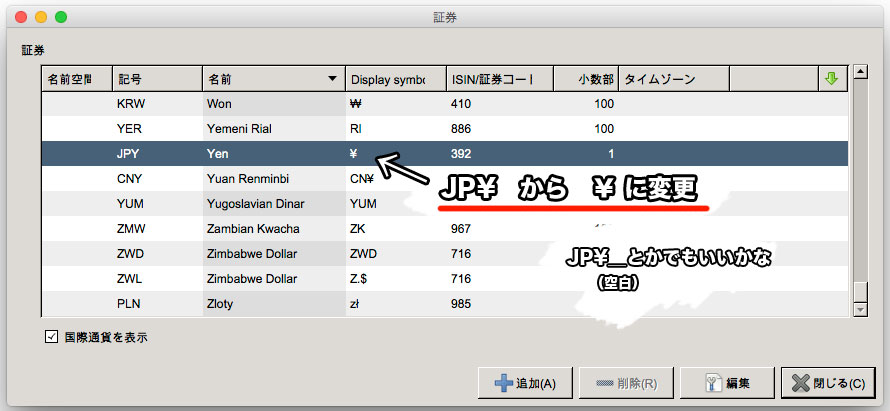Click the scrollbar down arrow
The height and width of the screenshot is (411, 890).
click(859, 311)
